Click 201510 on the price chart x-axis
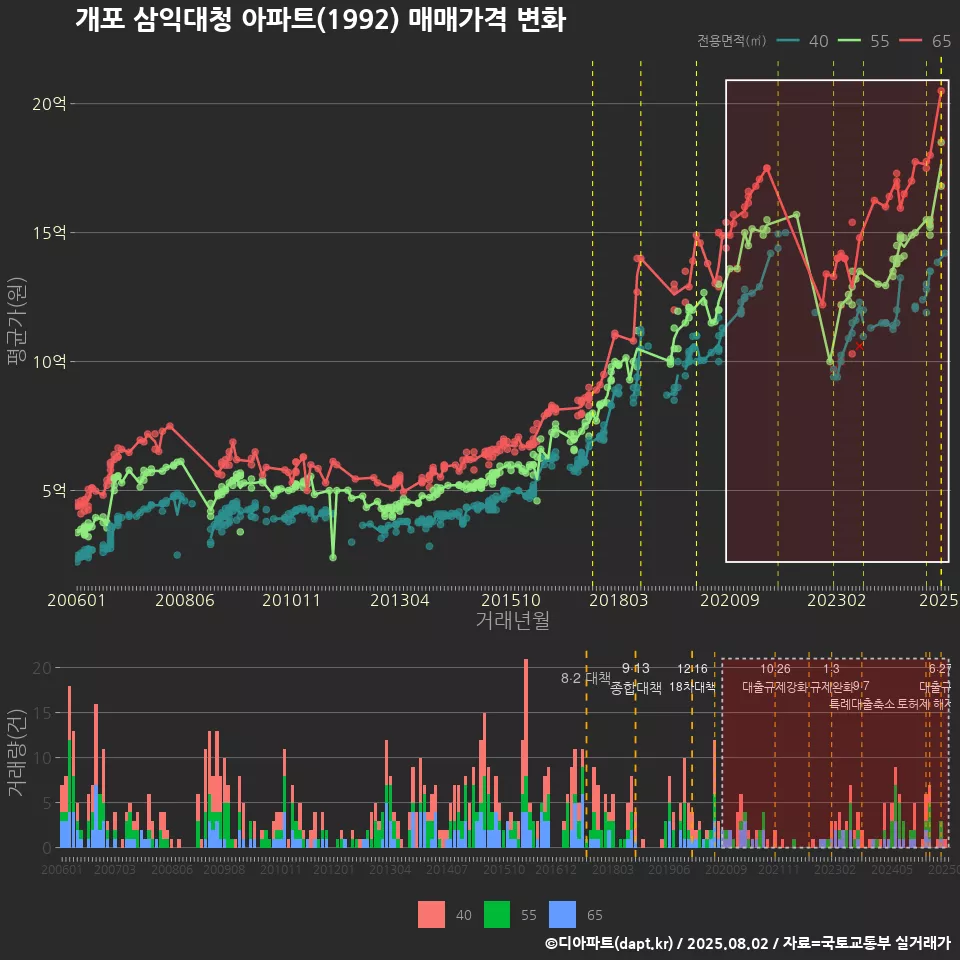Viewport: 960px width, 960px height. click(x=511, y=600)
